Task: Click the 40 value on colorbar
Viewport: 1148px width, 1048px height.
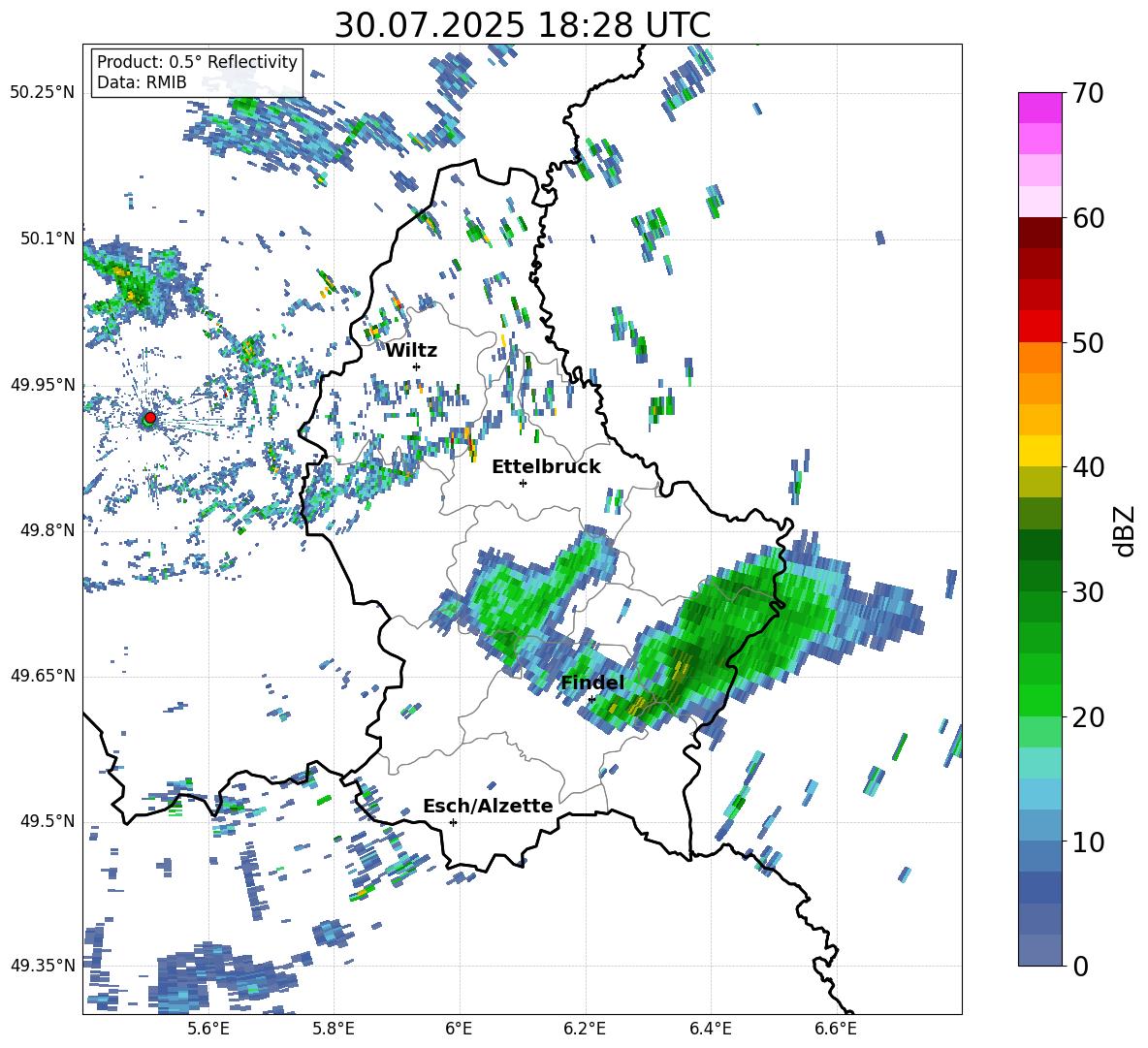Action: pyautogui.click(x=1088, y=467)
